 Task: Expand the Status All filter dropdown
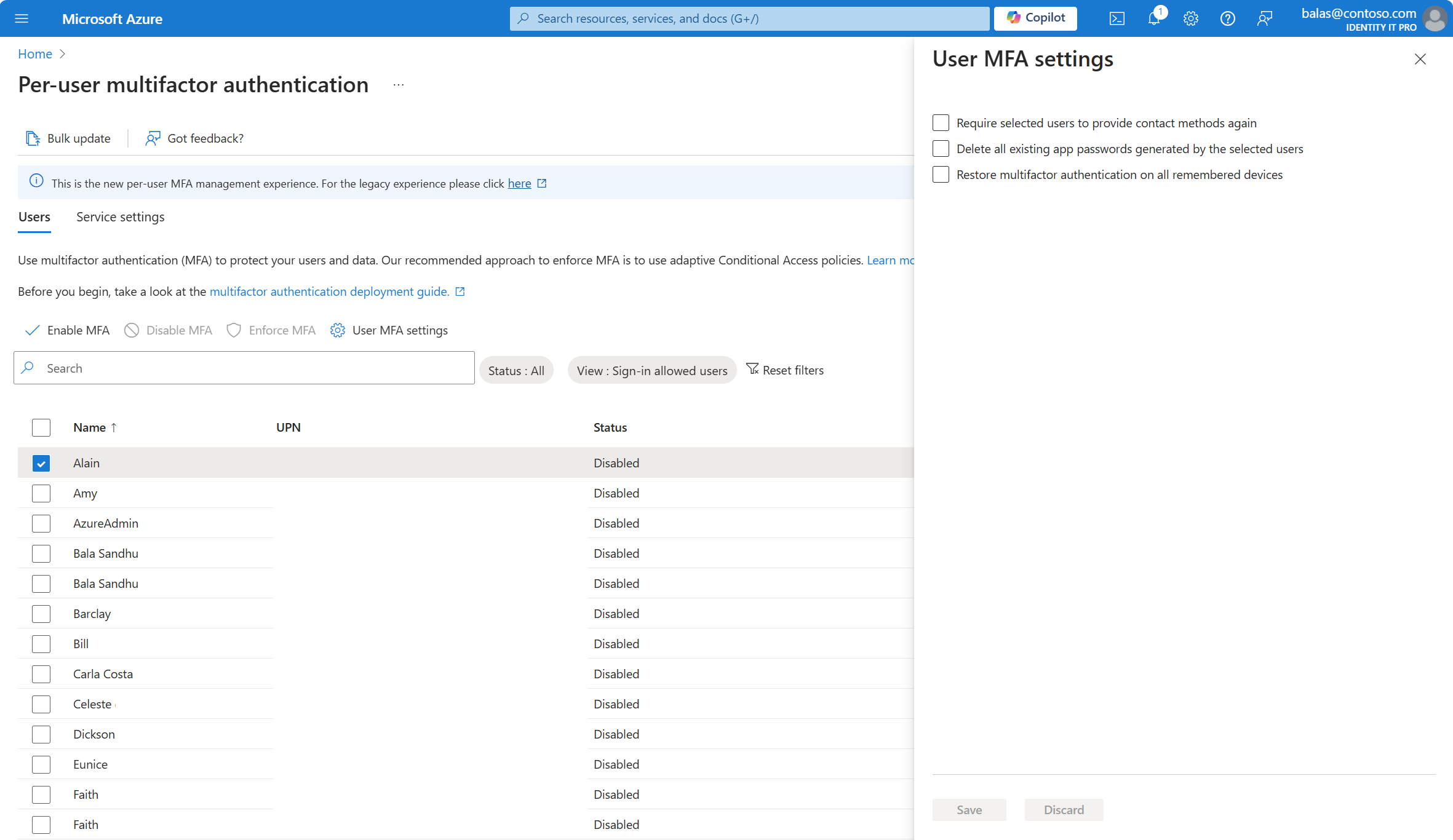point(516,369)
